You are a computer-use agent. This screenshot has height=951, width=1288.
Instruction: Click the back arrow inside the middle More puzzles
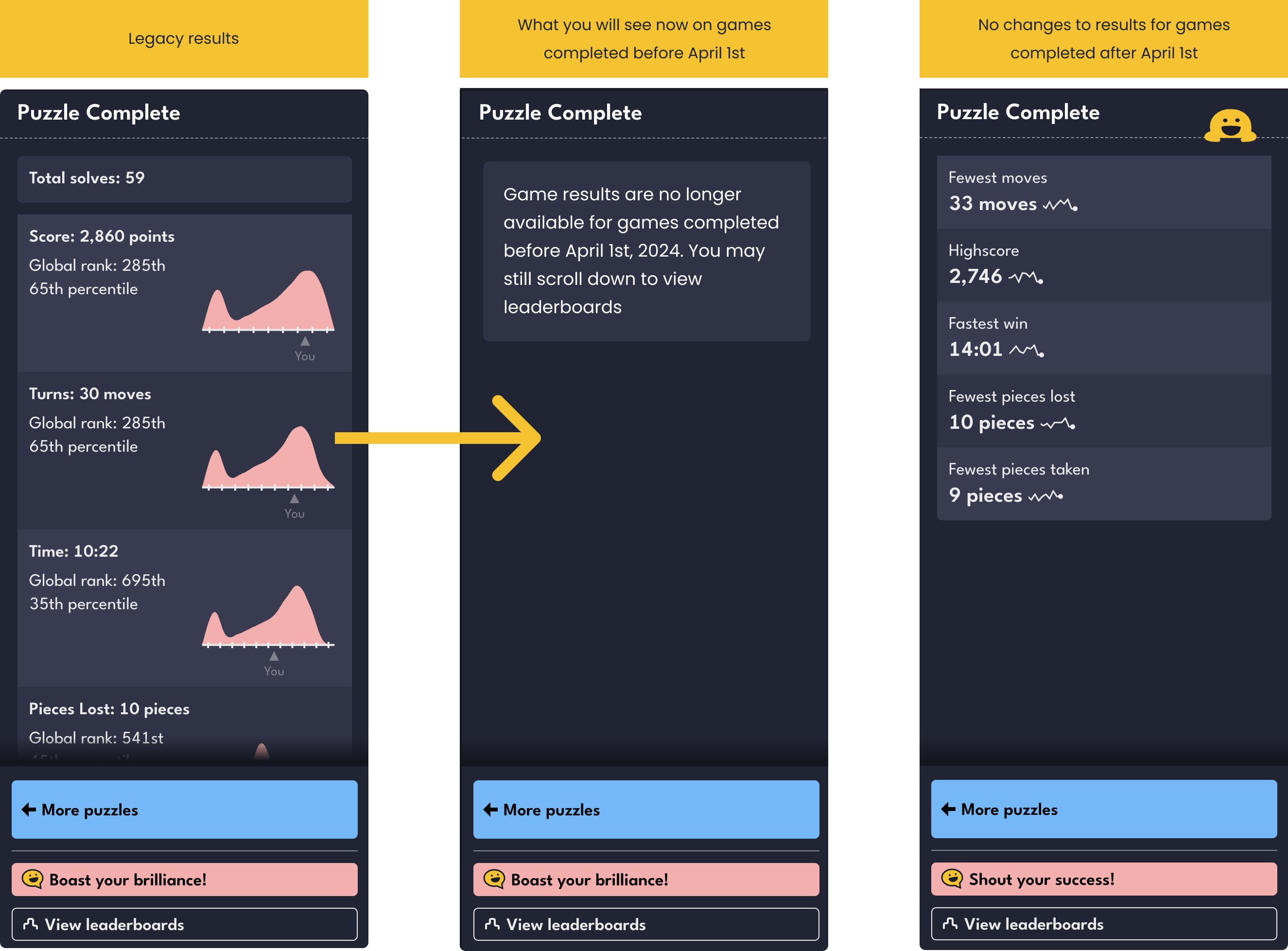click(x=490, y=810)
